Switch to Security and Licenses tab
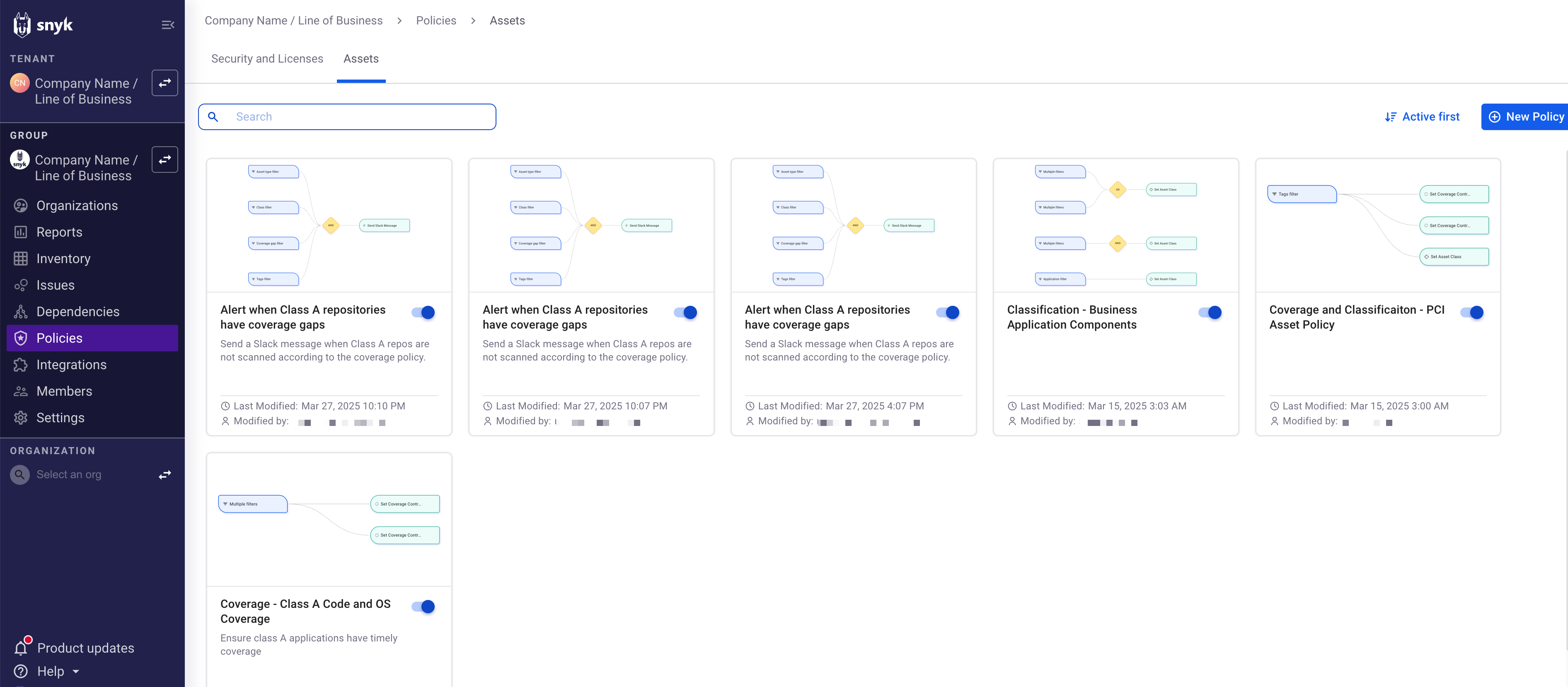This screenshot has width=1568, height=687. click(266, 59)
